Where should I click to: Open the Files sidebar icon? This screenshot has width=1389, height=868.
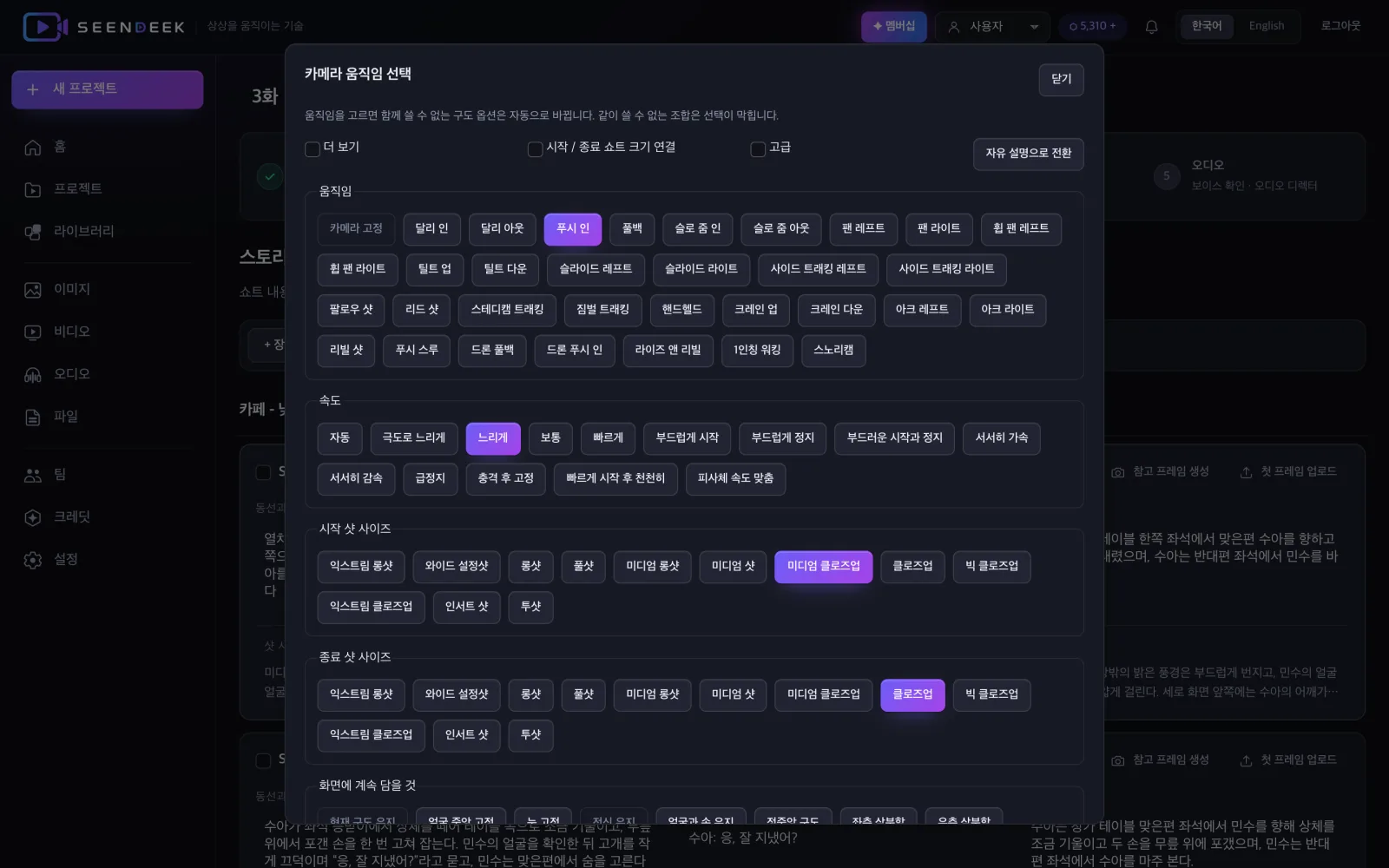(33, 418)
